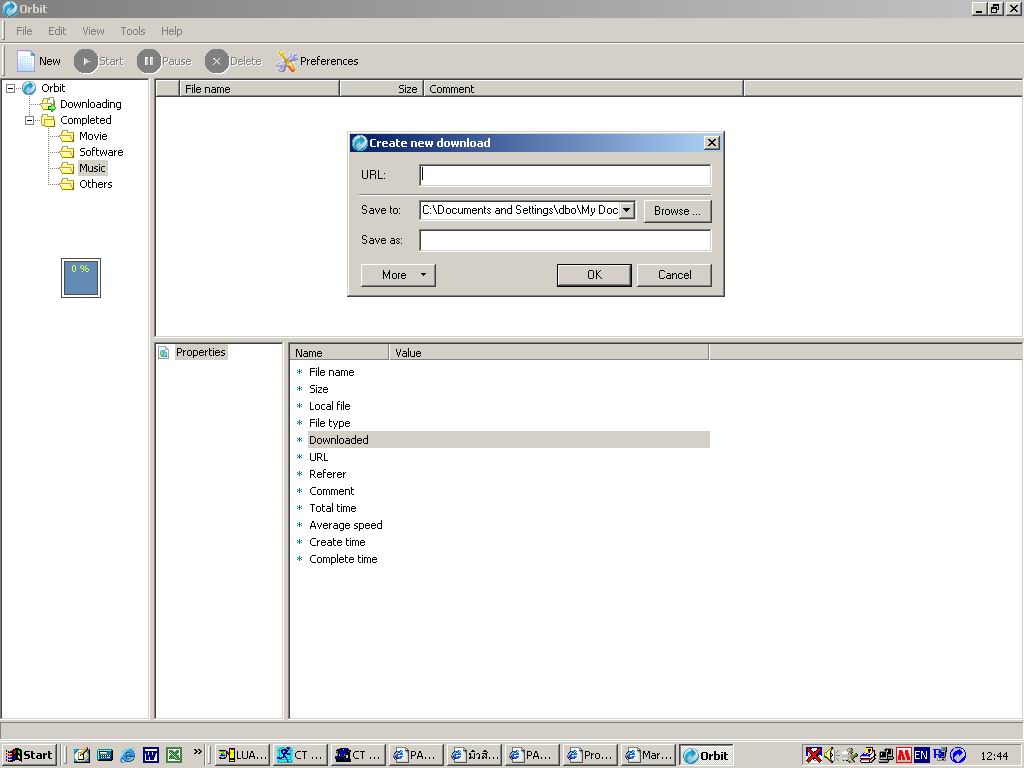Focus the Save as input field

tap(565, 240)
